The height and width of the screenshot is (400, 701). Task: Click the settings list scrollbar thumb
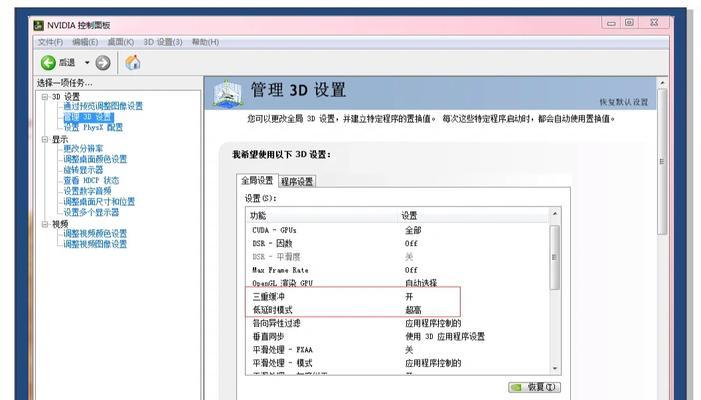tap(555, 257)
